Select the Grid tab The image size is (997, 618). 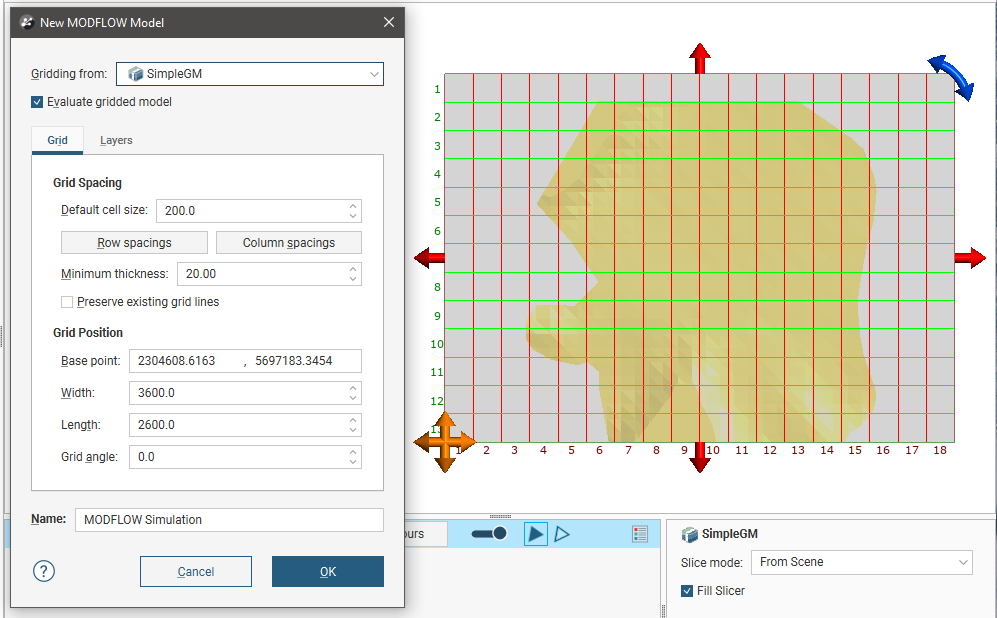coord(57,141)
